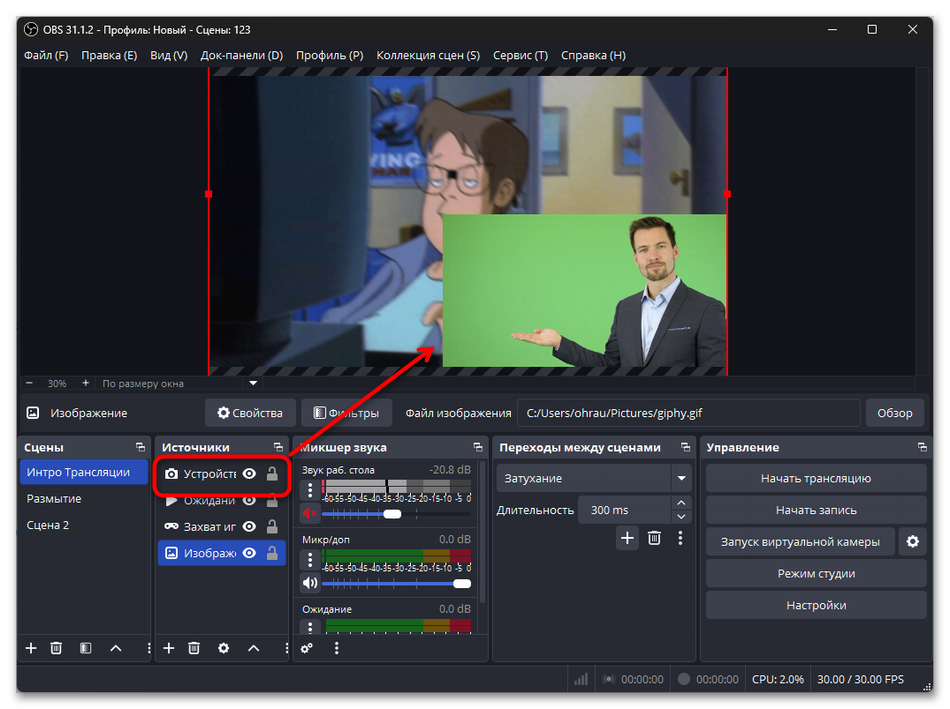Toggle lock of Устройство source
950x709 pixels.
click(x=272, y=474)
